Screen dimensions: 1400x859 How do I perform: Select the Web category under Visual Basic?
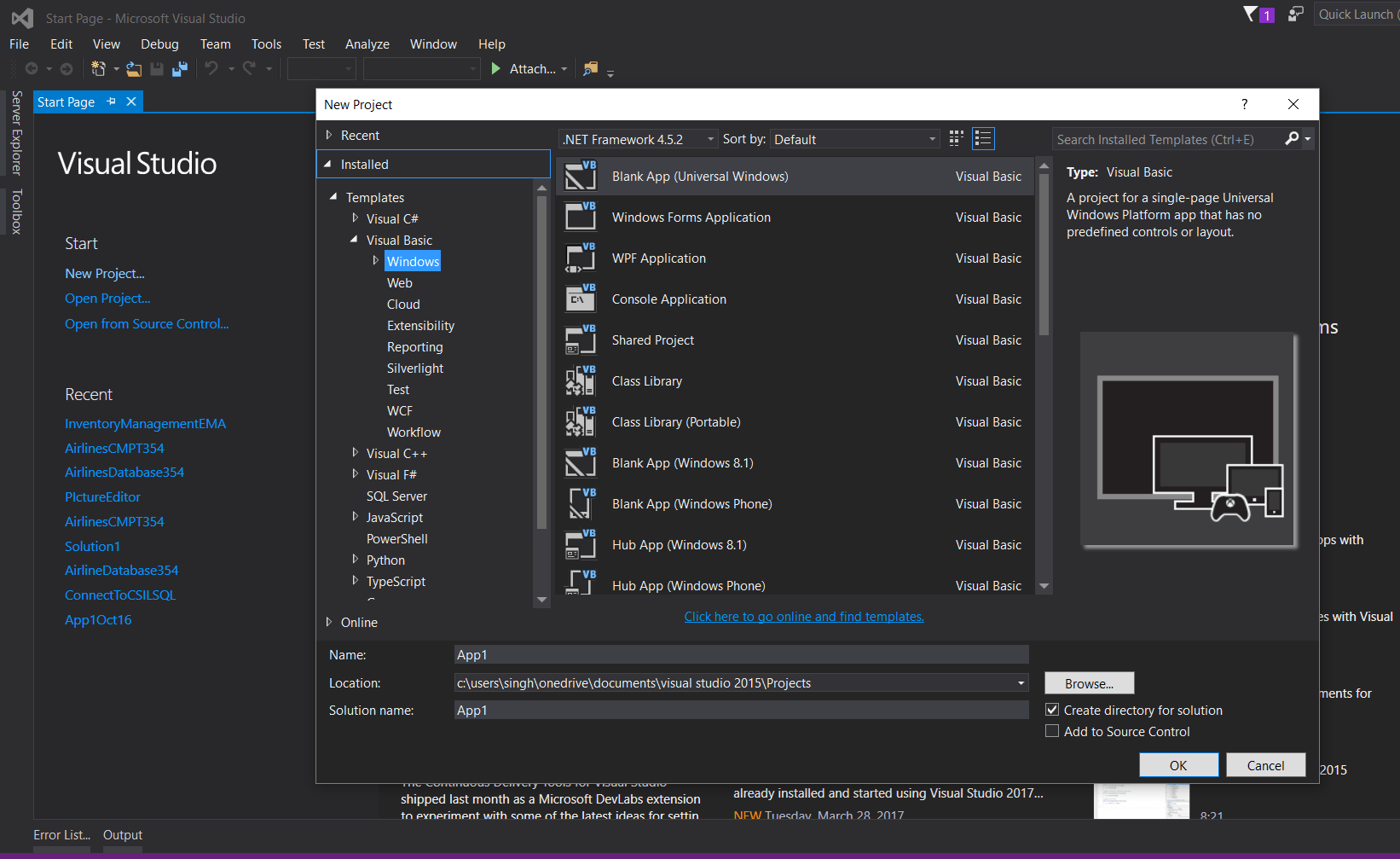click(x=400, y=282)
